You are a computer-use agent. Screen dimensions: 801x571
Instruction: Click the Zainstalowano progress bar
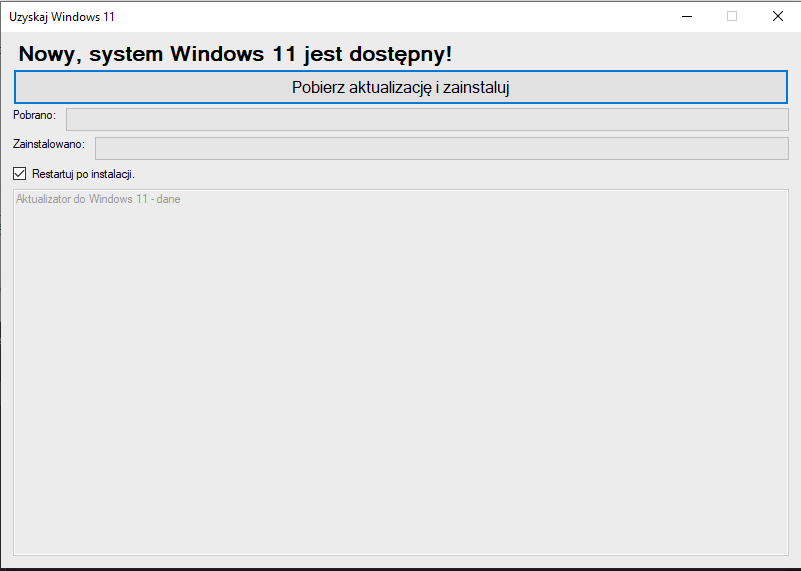tap(442, 148)
